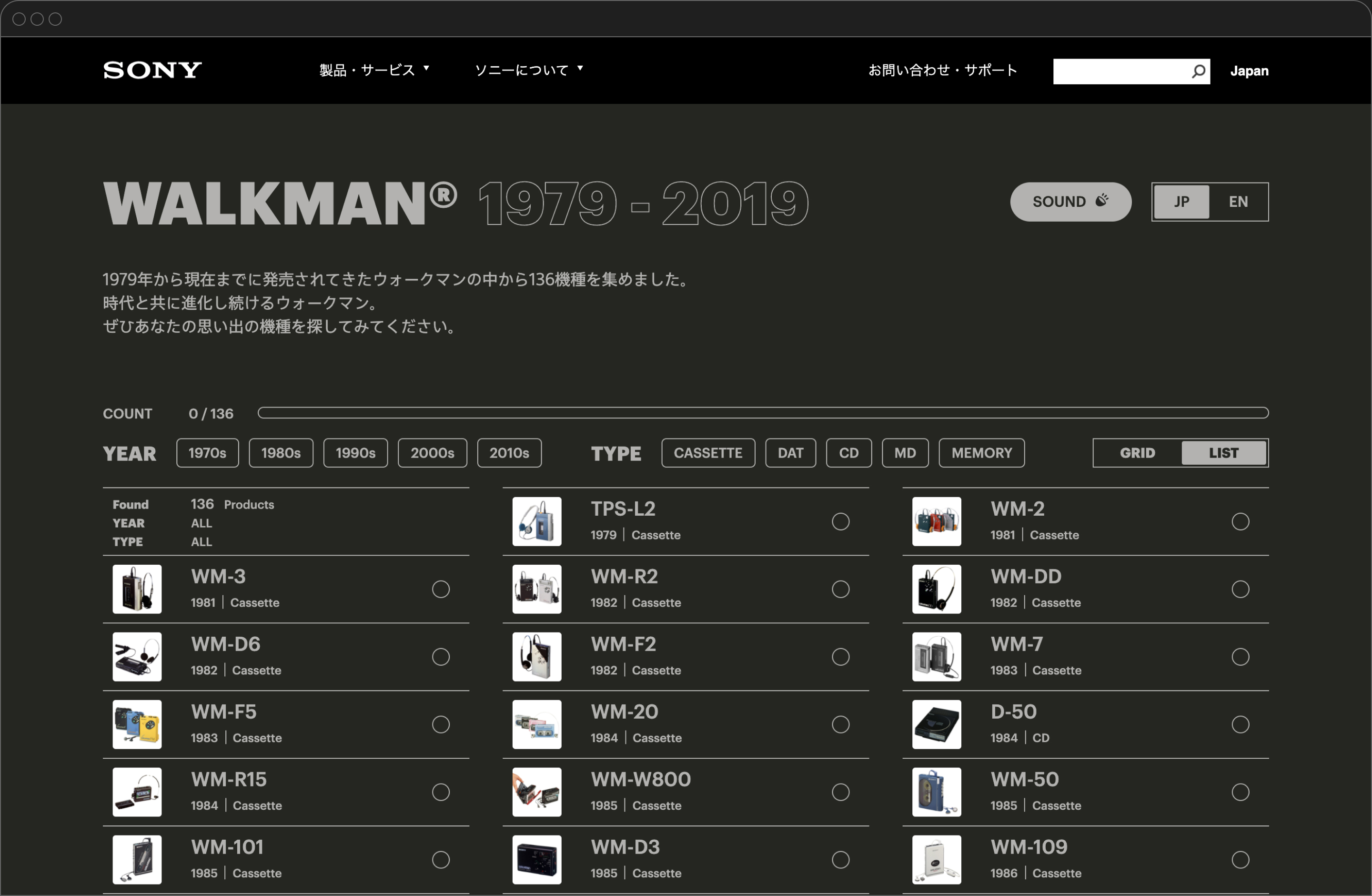
Task: Open the WM-R15 product thumbnail
Action: click(x=137, y=792)
